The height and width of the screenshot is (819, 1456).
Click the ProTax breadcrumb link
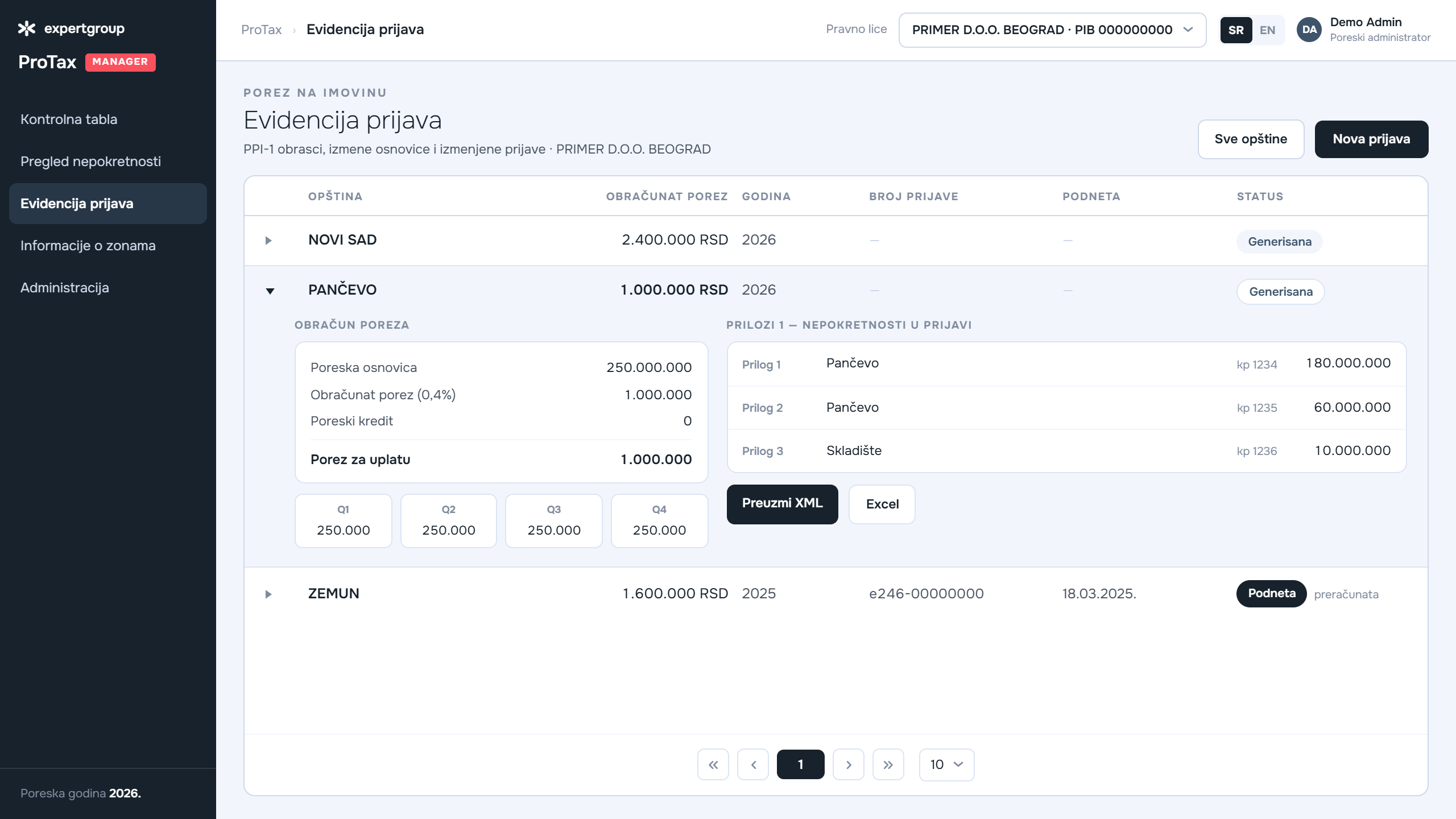point(262,30)
